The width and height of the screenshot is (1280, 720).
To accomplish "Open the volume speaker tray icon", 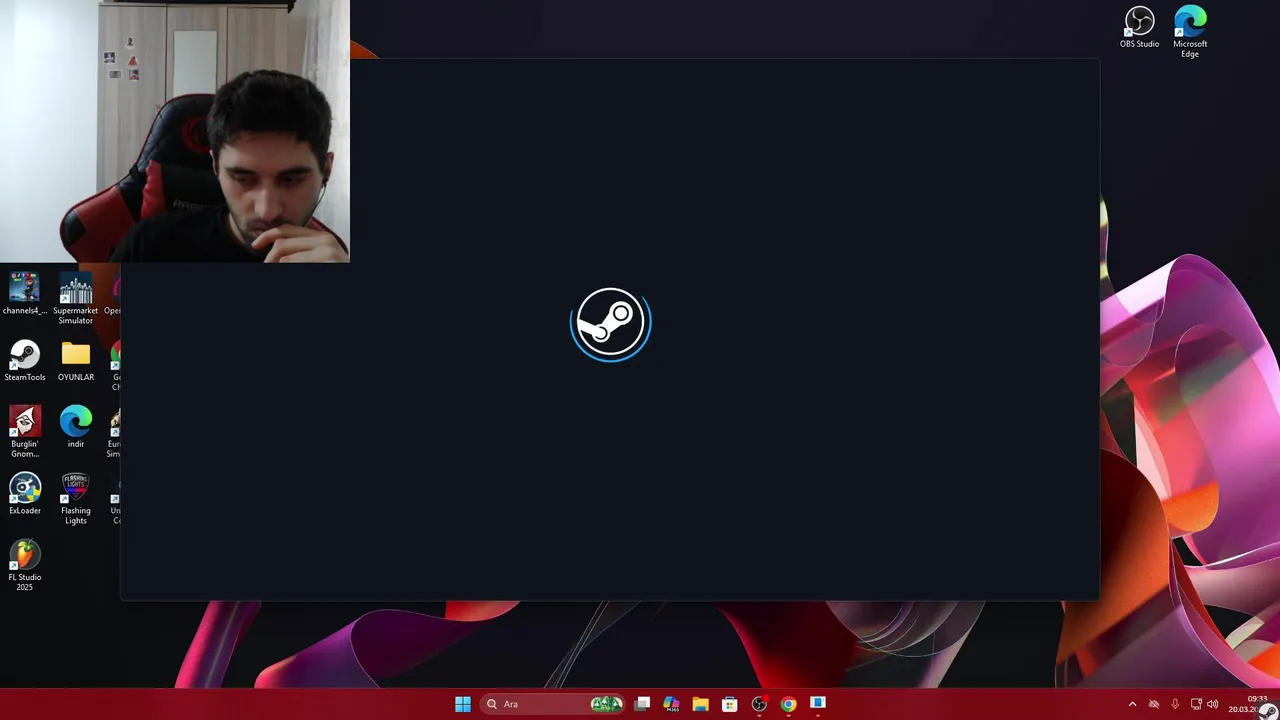I will (x=1212, y=704).
